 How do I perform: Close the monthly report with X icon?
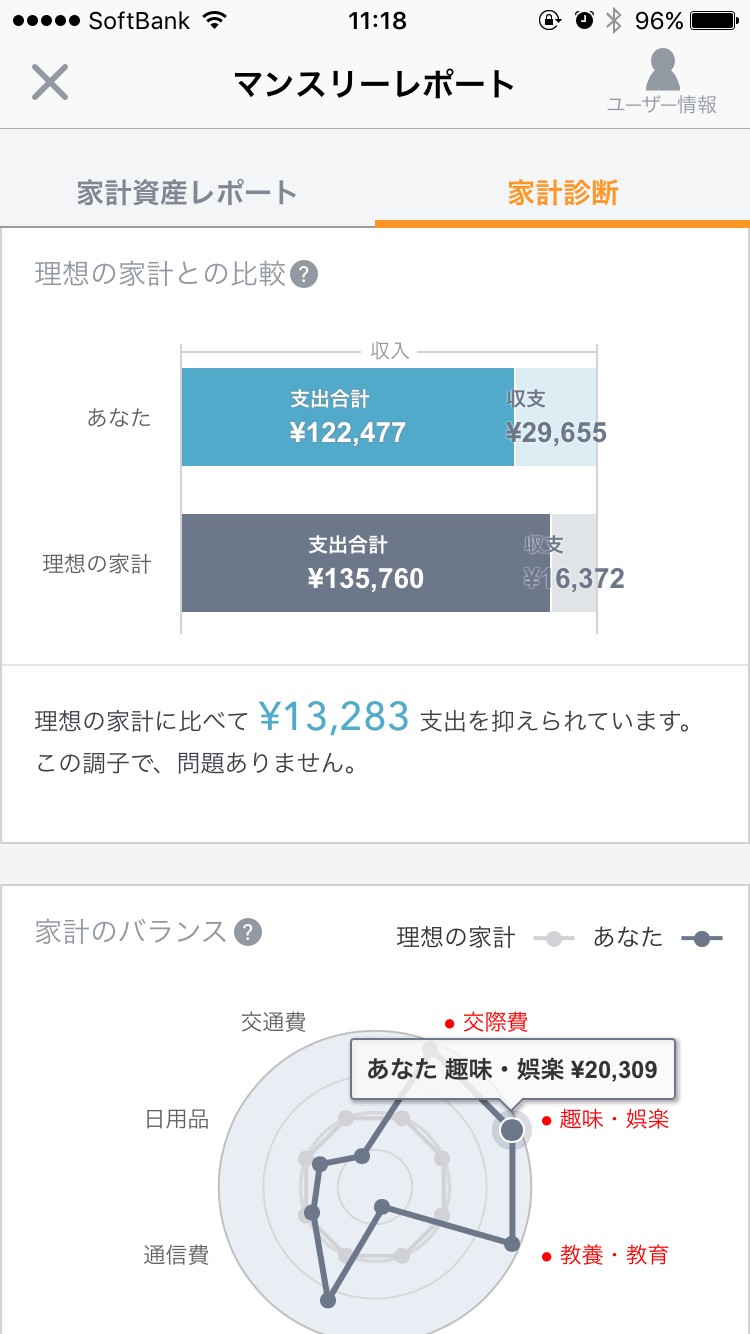(49, 82)
